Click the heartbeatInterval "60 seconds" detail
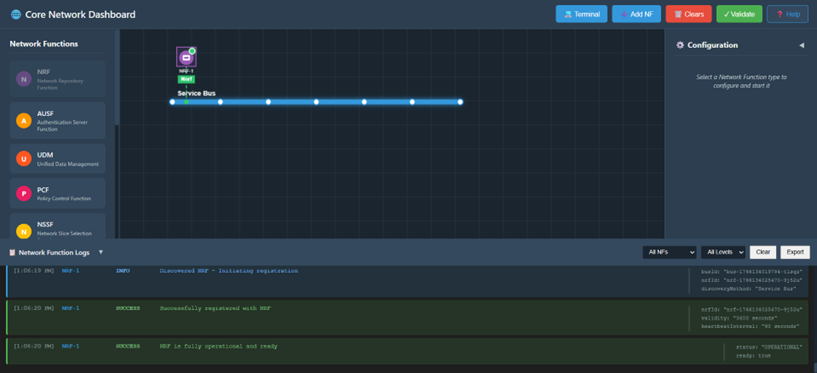817x373 pixels. coord(750,326)
